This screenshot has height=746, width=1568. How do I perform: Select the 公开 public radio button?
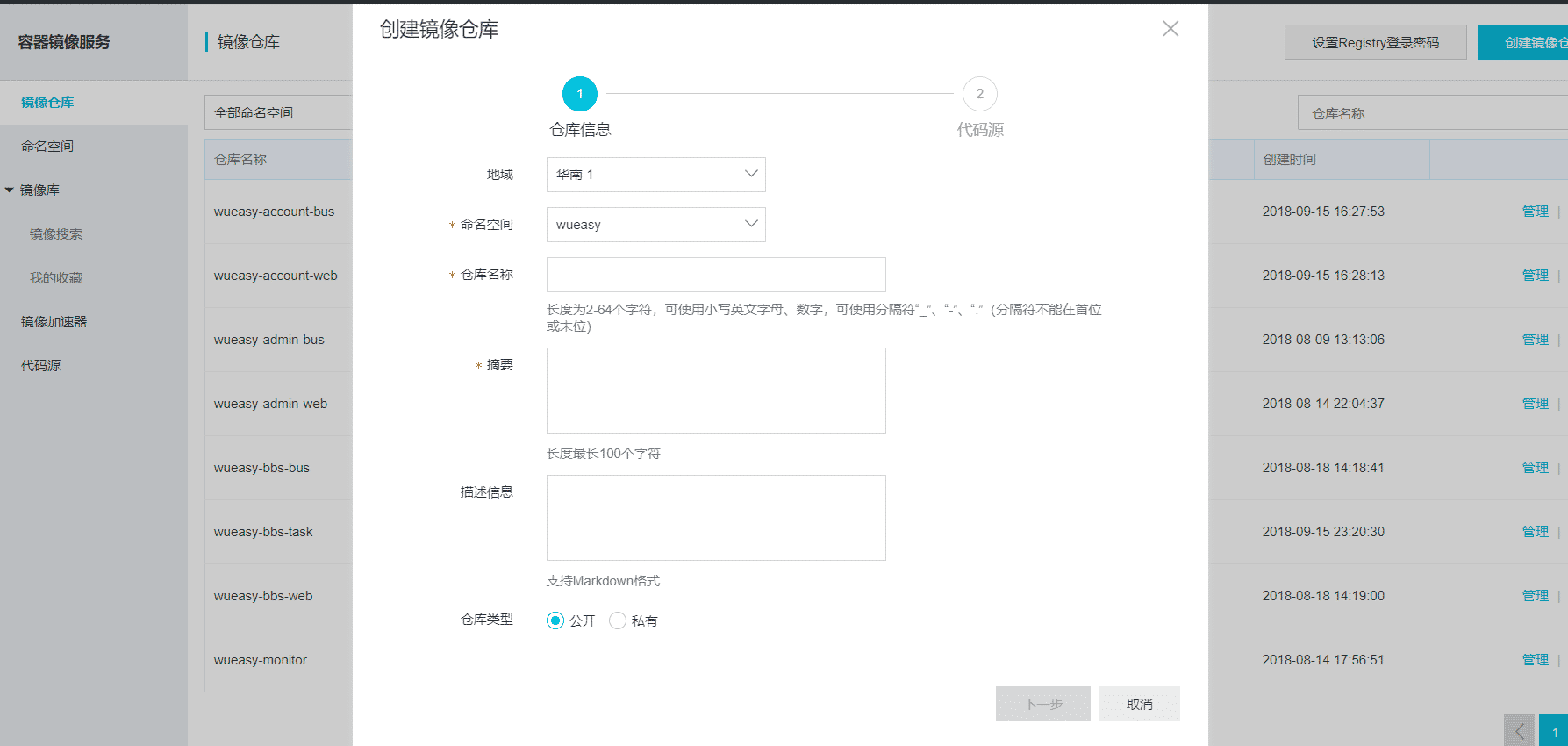click(x=555, y=620)
